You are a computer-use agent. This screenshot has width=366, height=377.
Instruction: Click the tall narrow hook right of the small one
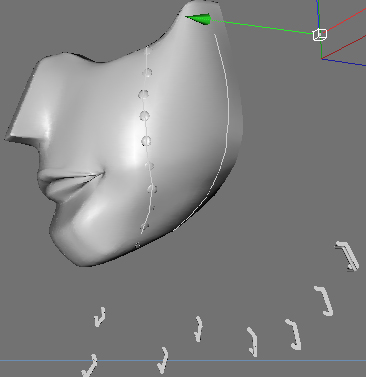click(253, 342)
